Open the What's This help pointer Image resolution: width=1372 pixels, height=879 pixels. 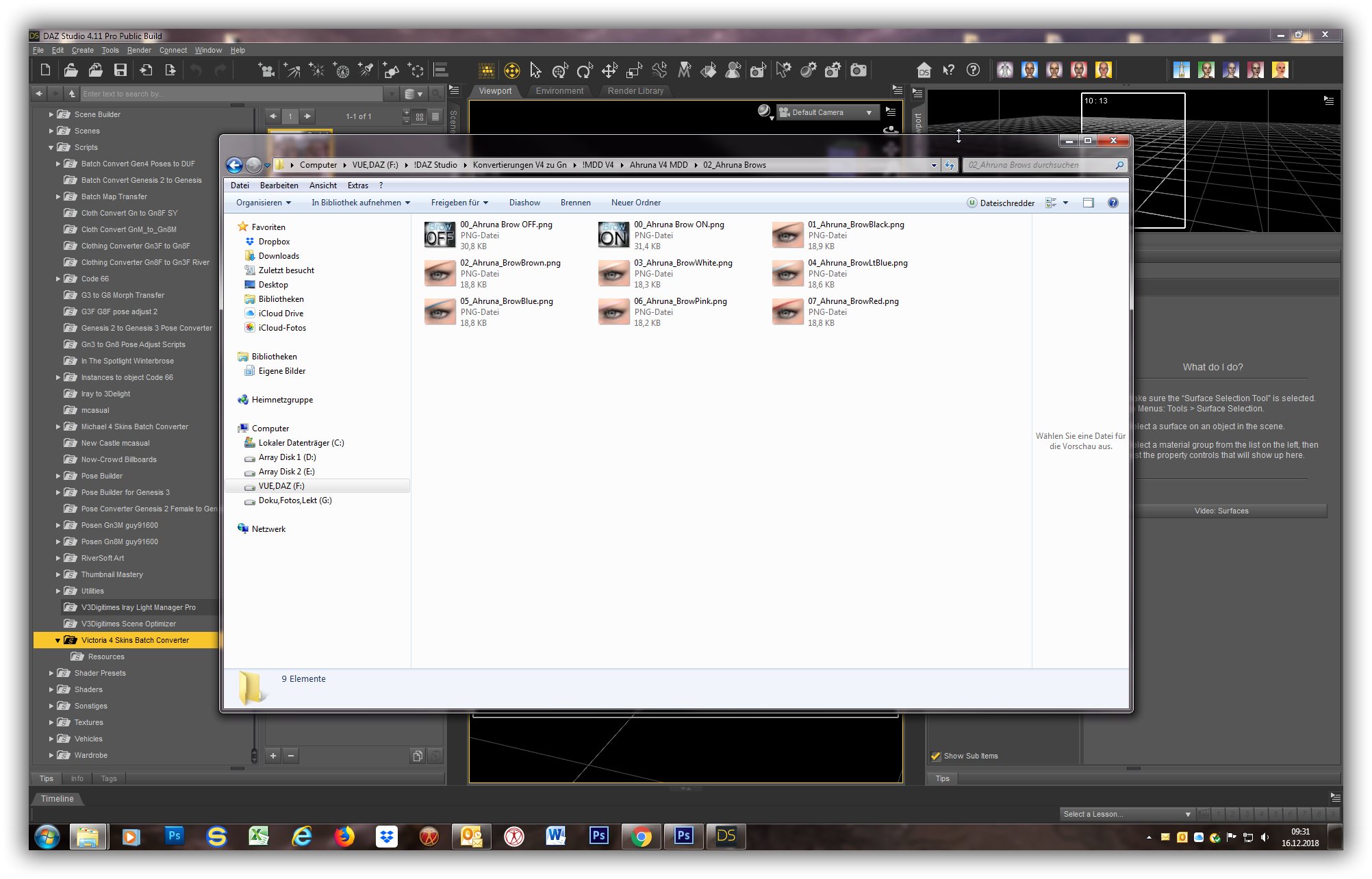948,70
